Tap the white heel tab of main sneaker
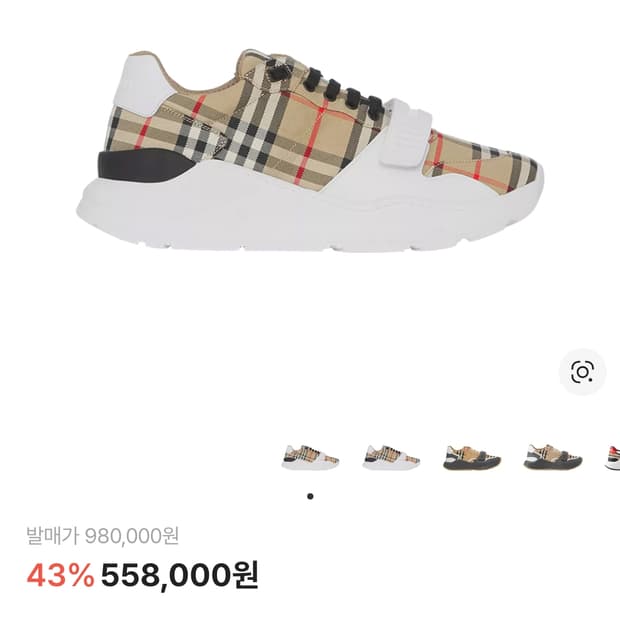Viewport: 620px width, 620px height. coord(143,83)
